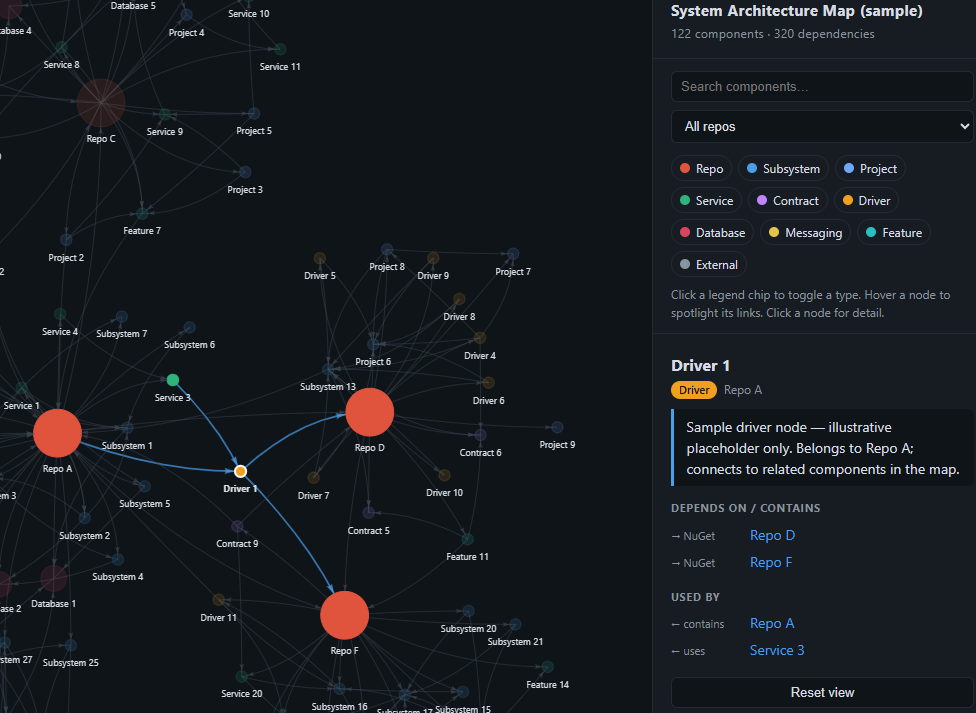Viewport: 976px width, 713px height.
Task: Select the Driver 6 node
Action: click(489, 383)
